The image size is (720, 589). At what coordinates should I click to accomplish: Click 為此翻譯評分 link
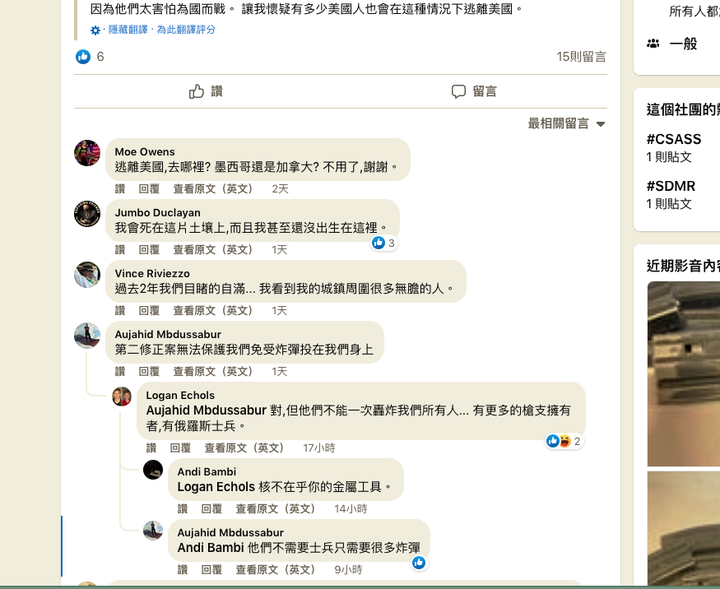pyautogui.click(x=186, y=30)
